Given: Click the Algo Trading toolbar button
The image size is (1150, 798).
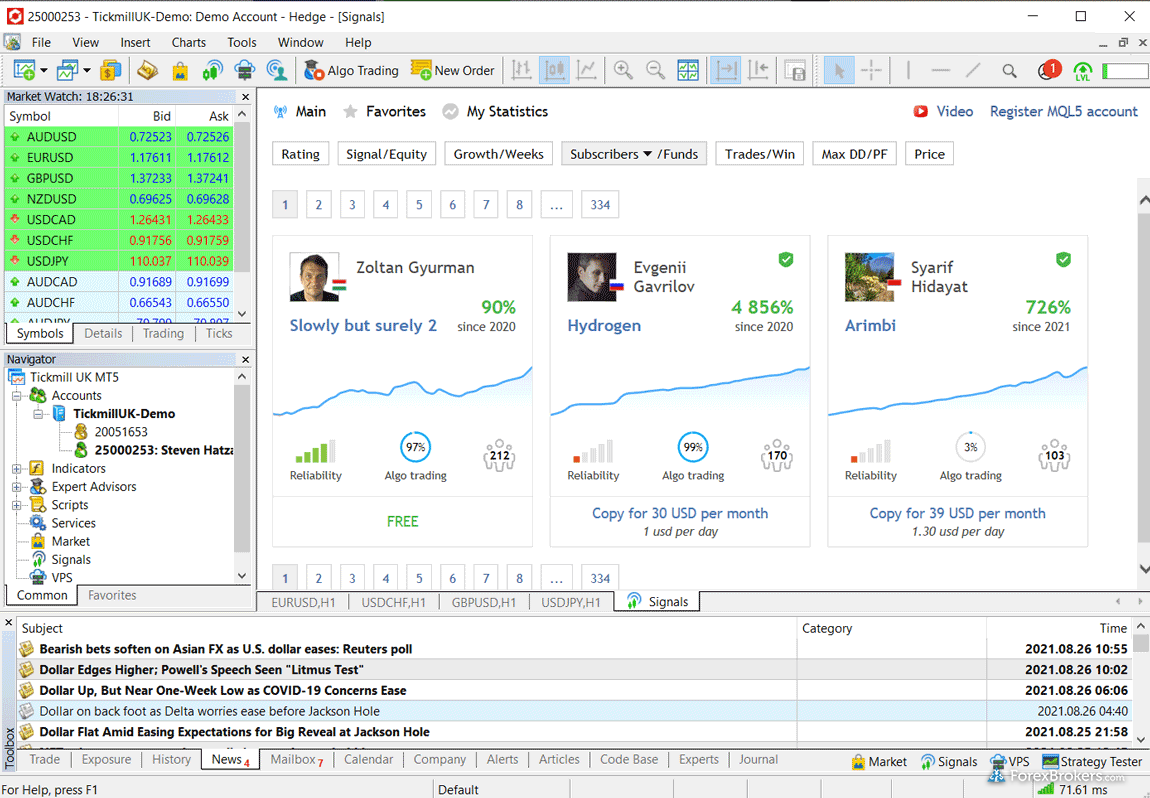Looking at the screenshot, I should [351, 70].
